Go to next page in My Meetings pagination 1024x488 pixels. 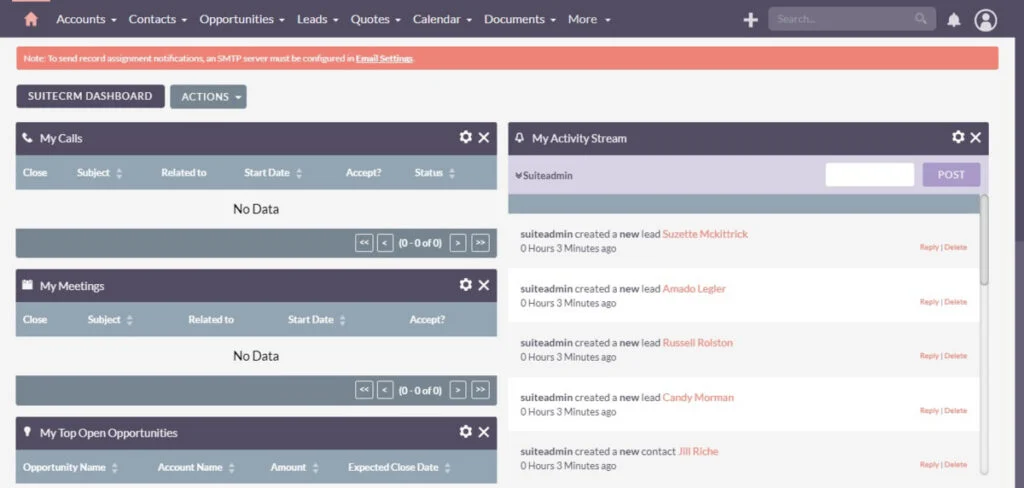[458, 390]
